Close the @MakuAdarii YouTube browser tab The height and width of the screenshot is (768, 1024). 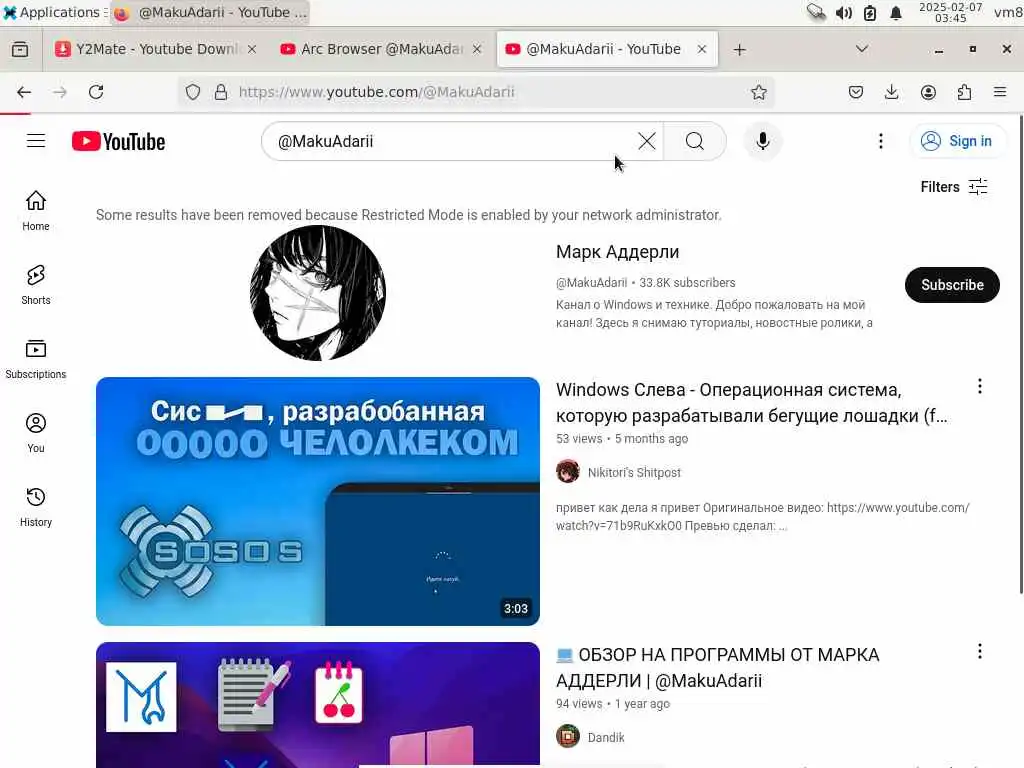pyautogui.click(x=702, y=50)
